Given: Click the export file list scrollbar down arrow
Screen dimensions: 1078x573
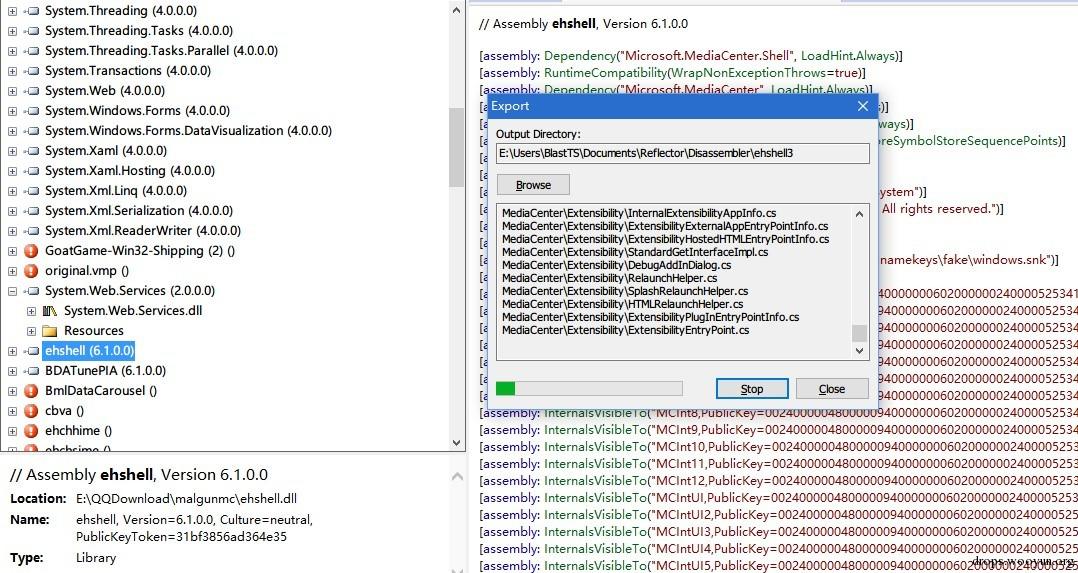Looking at the screenshot, I should click(859, 351).
